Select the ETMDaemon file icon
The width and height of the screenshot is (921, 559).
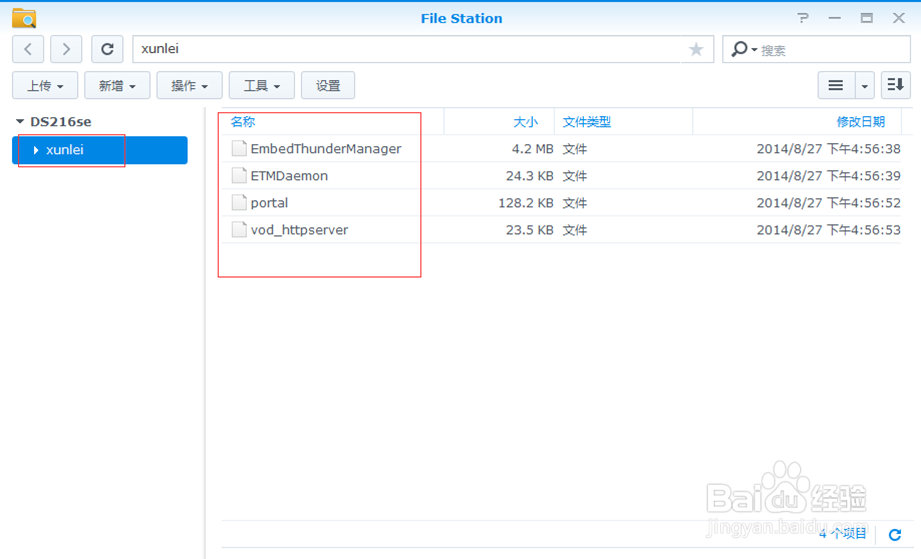coord(238,176)
